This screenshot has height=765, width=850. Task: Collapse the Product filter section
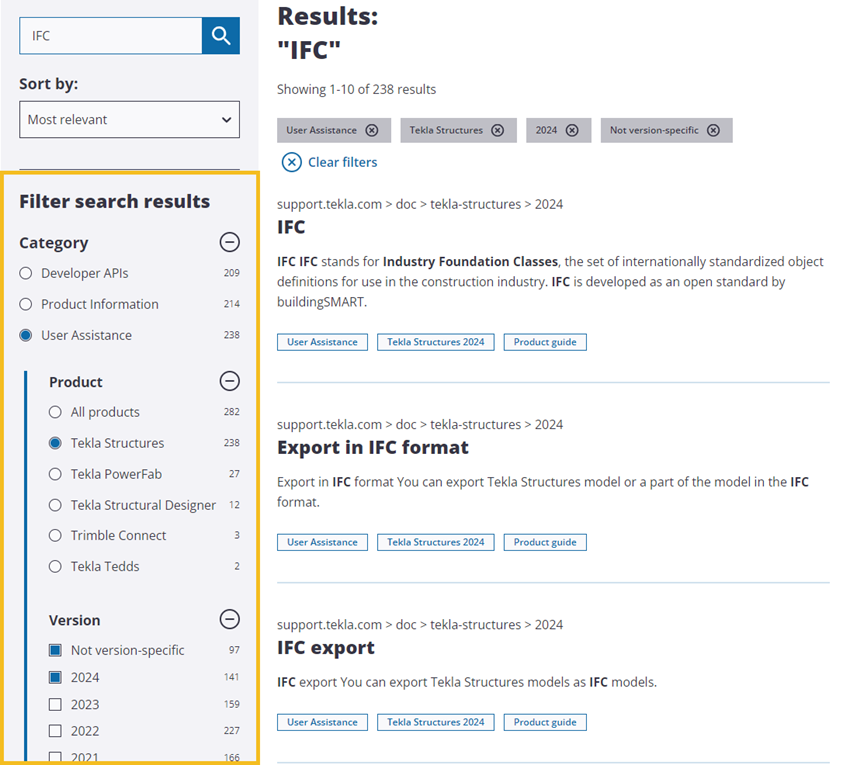point(229,381)
